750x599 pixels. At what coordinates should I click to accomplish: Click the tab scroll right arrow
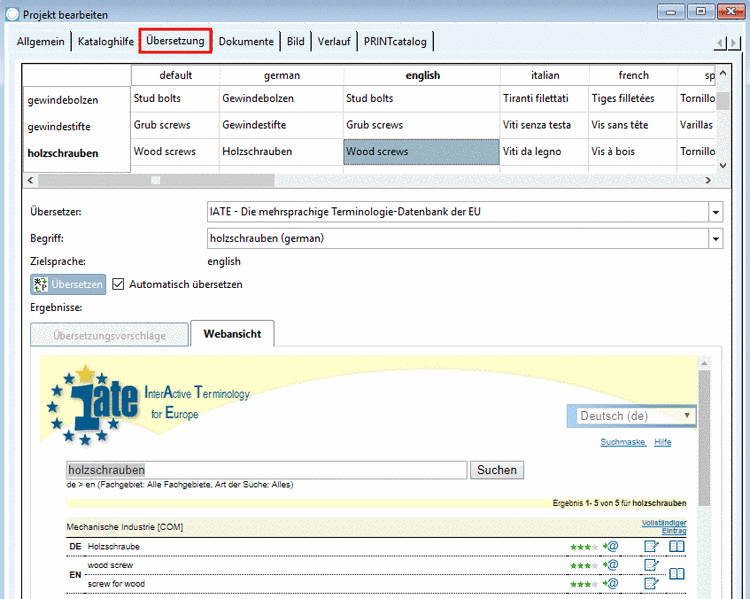pos(734,43)
